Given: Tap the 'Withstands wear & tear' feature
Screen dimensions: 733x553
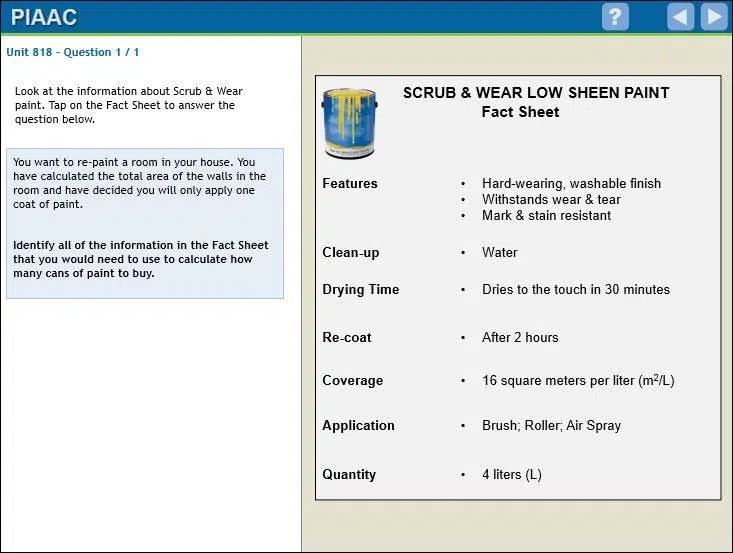Looking at the screenshot, I should click(551, 200).
